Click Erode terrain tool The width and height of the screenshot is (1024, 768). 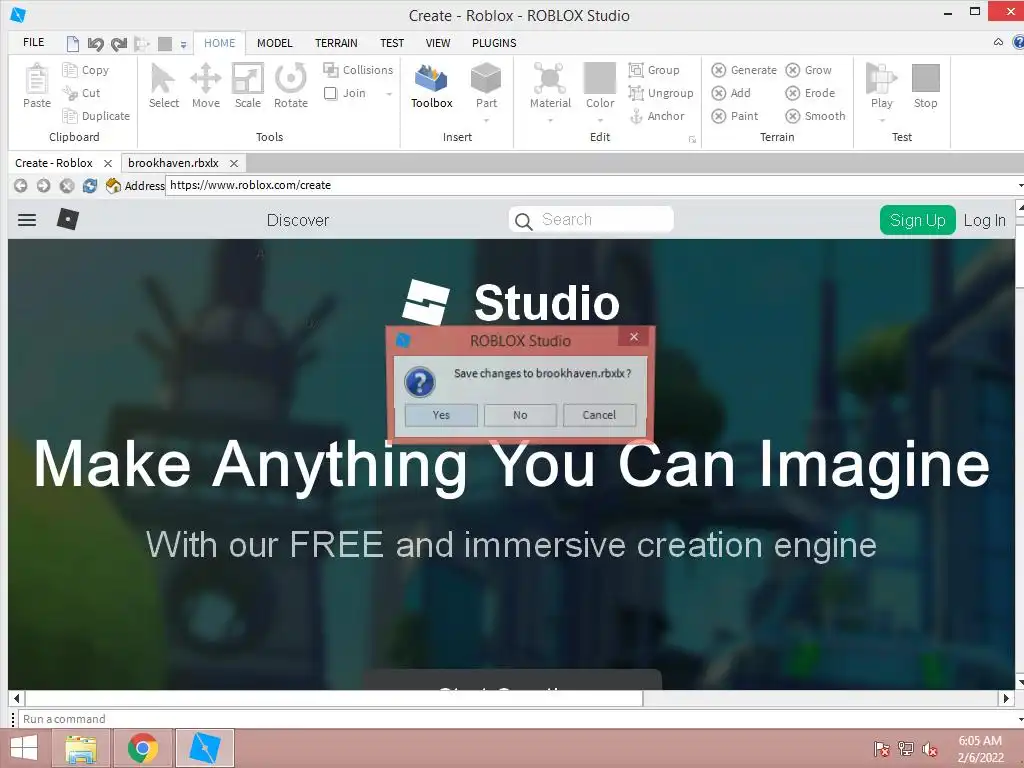[x=810, y=93]
